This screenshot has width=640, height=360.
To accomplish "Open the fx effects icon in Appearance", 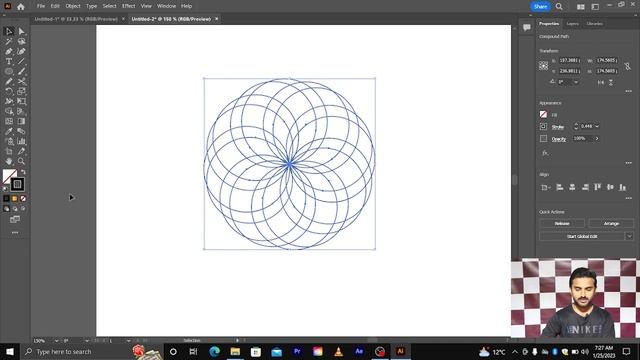I will 545,153.
